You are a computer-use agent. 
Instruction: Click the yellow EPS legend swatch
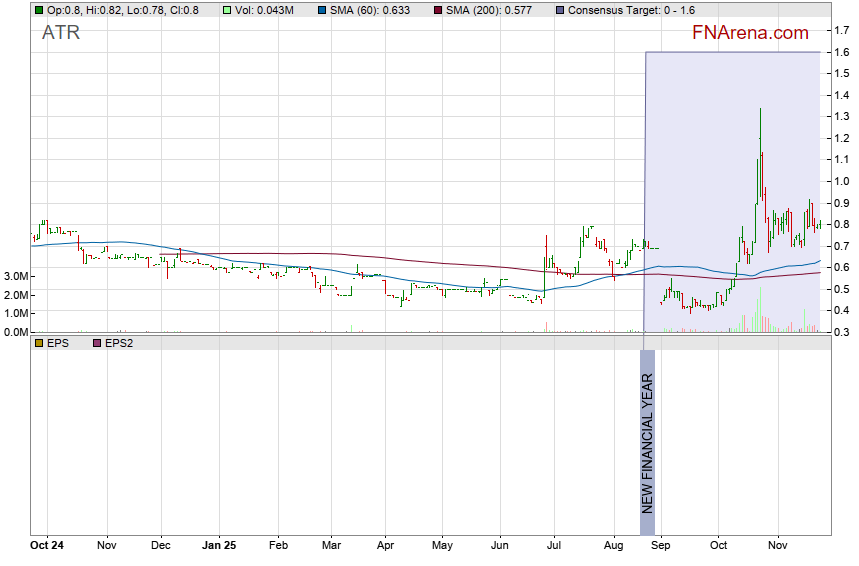point(39,343)
